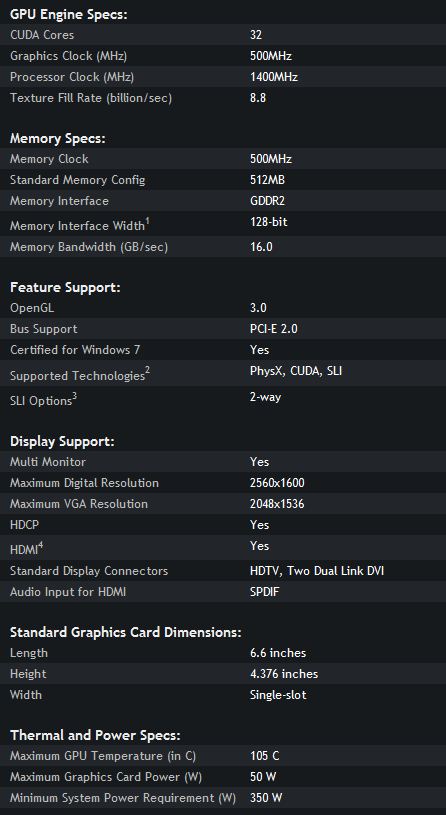Click the Minimum System Power Requirement label
The image size is (446, 815).
tap(123, 798)
